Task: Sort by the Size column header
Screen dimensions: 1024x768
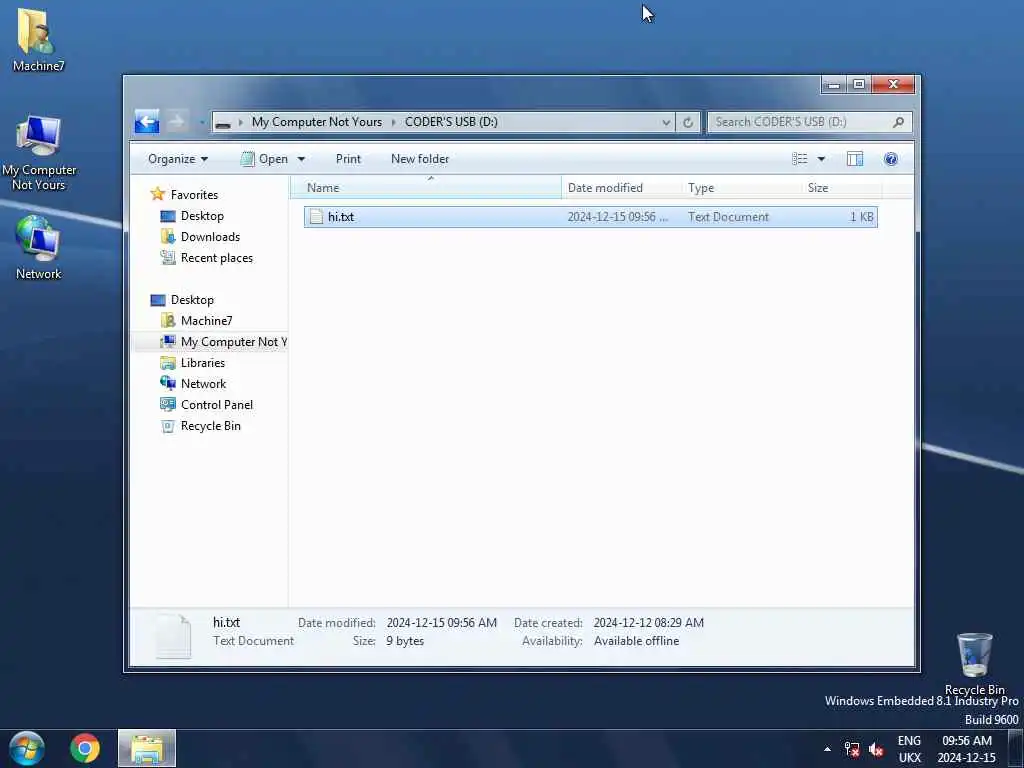Action: click(842, 187)
